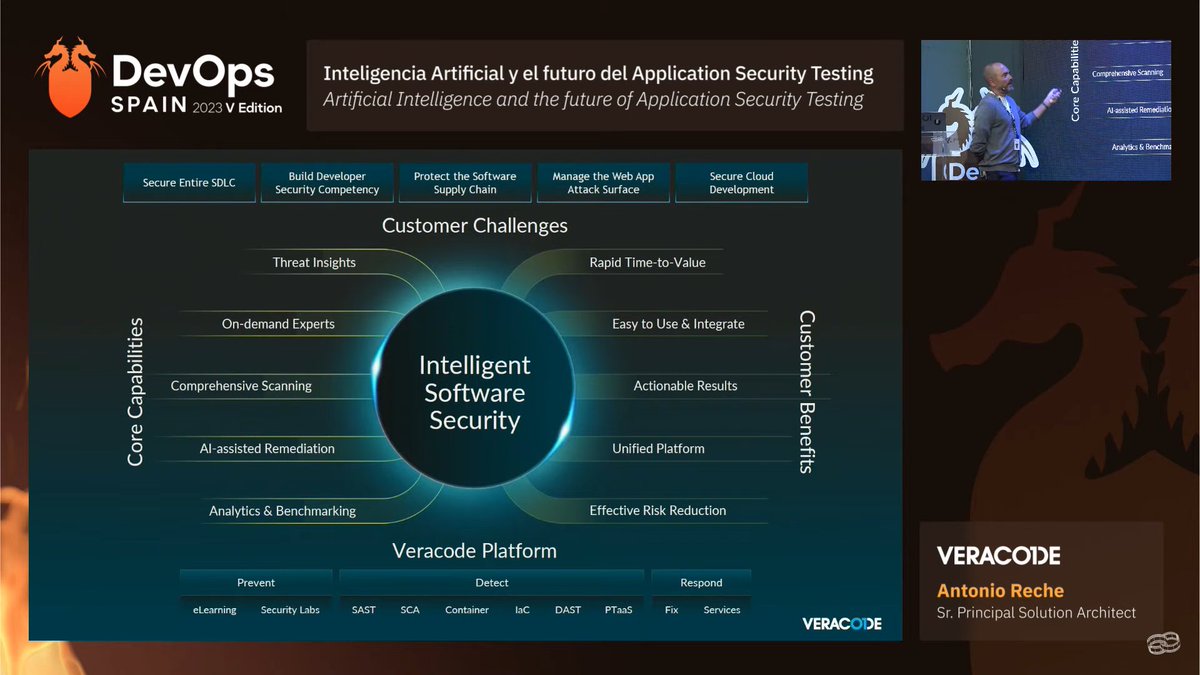Click the English italic talk title
Screen dimensions: 1200x675
(x=593, y=99)
